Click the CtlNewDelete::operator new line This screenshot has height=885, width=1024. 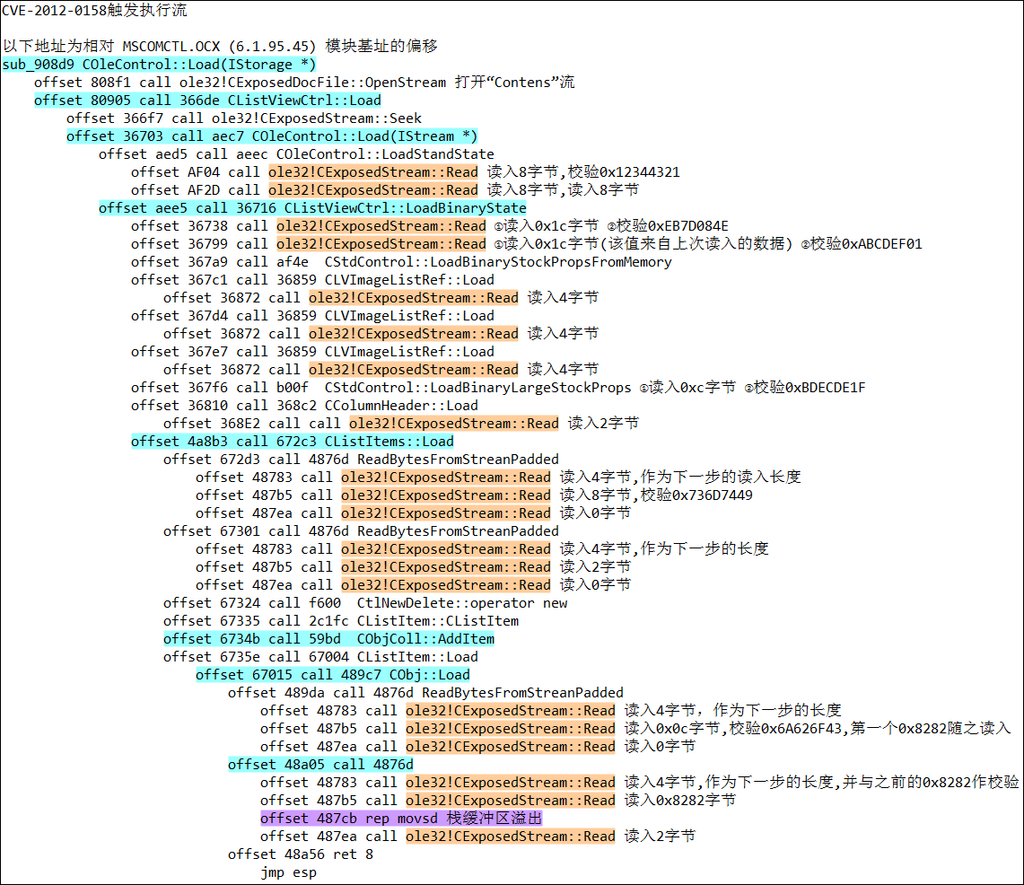365,603
